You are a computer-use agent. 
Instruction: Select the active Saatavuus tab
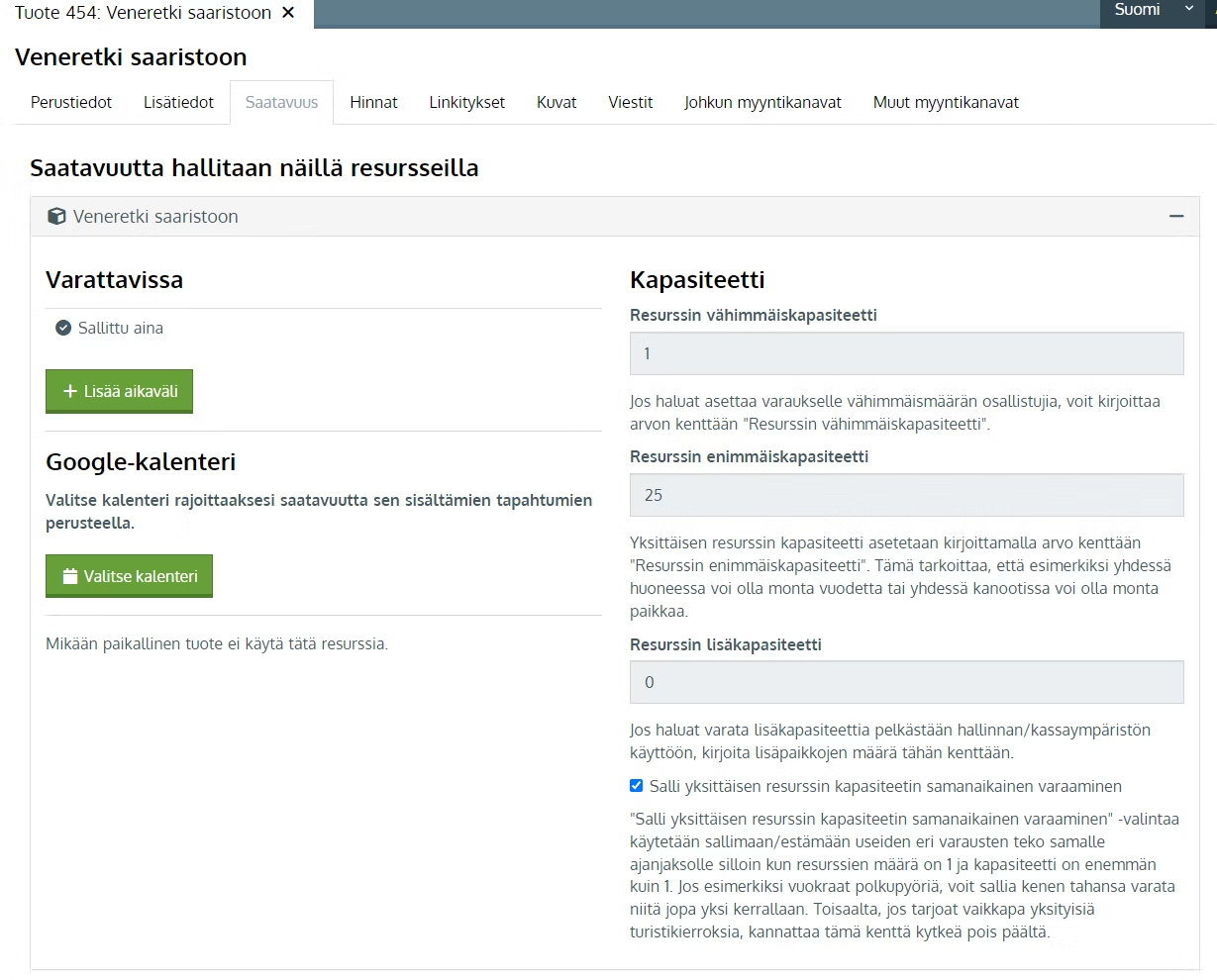point(281,102)
